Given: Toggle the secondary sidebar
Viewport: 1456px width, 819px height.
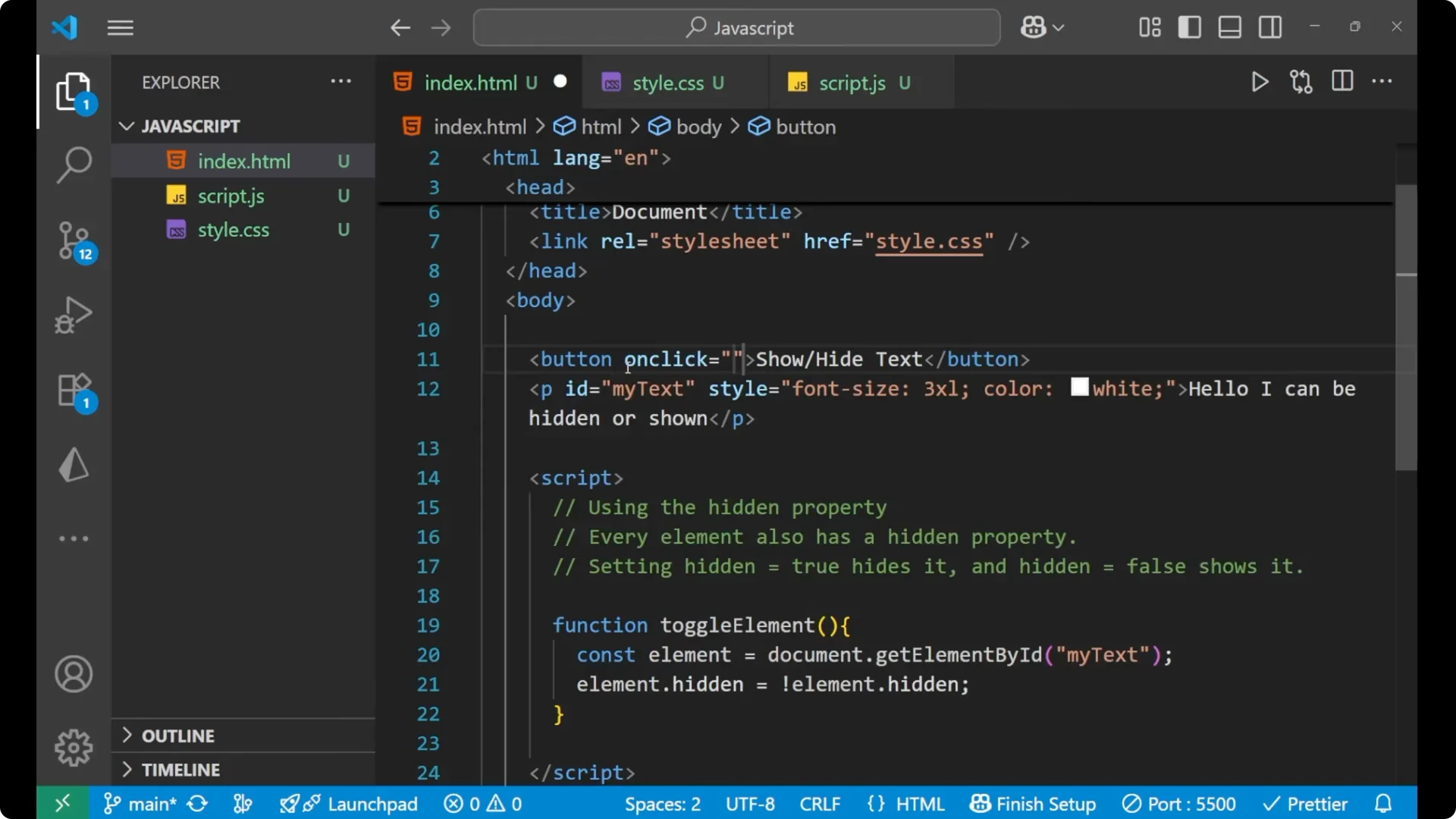Looking at the screenshot, I should 1269,27.
